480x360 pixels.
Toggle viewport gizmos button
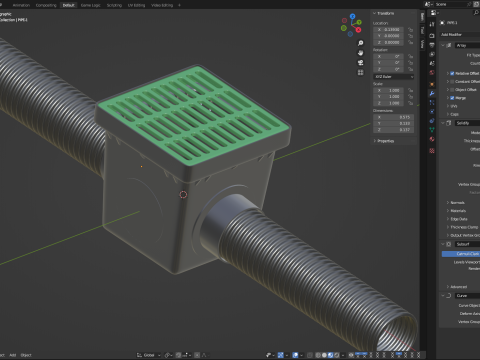(x=281, y=355)
